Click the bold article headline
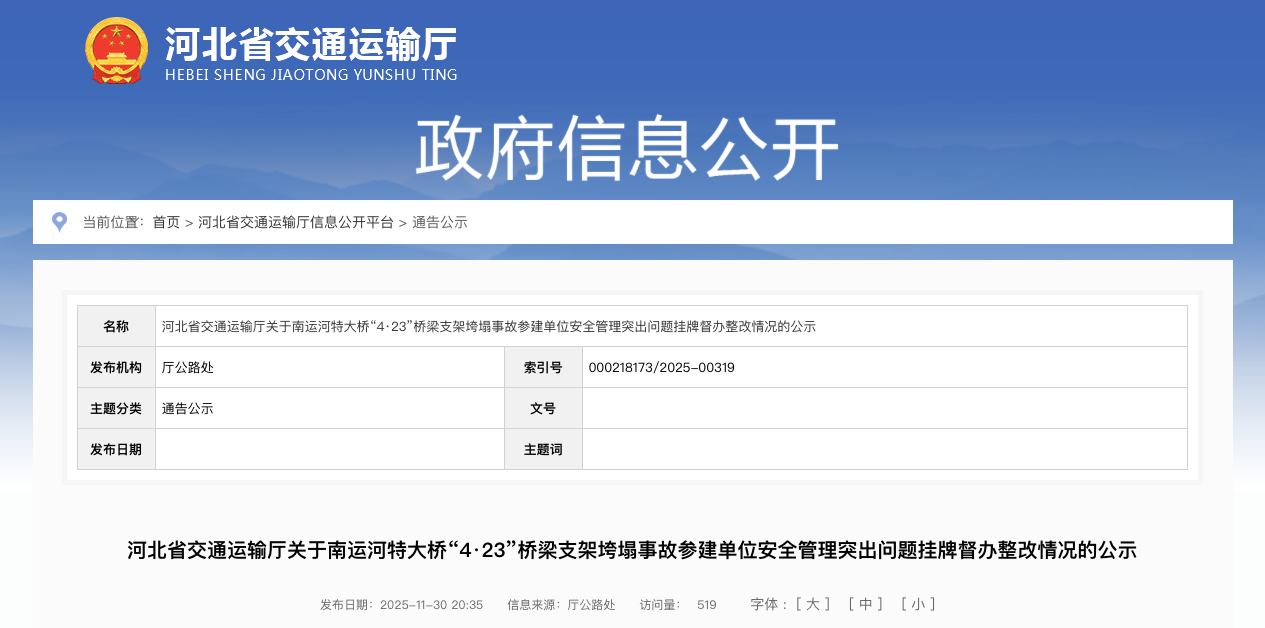The width and height of the screenshot is (1265, 628). tap(632, 550)
